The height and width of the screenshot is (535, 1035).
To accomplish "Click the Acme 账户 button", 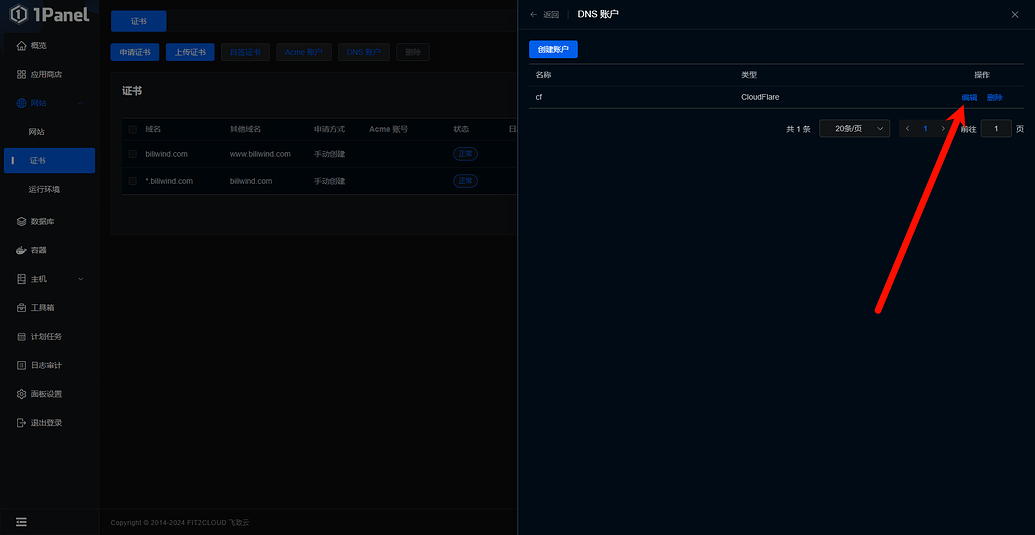I will click(x=304, y=52).
